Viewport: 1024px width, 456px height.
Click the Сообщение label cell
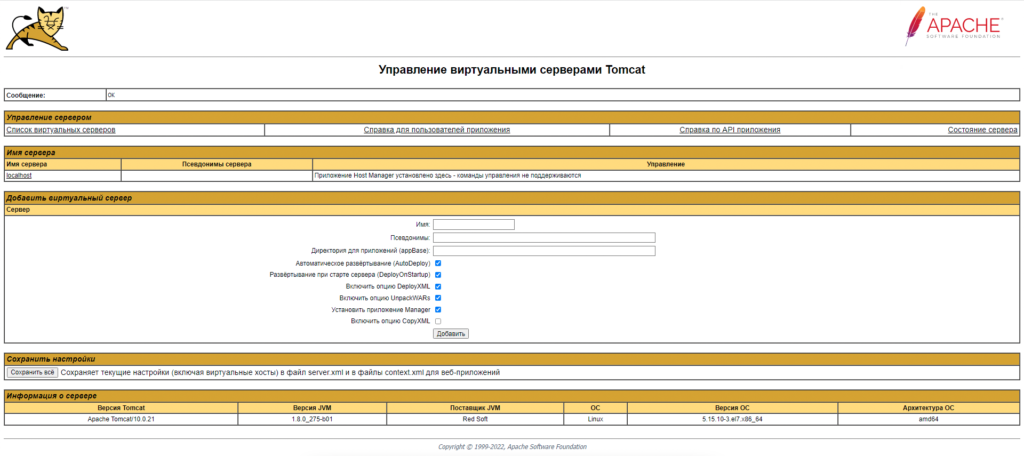pos(55,95)
